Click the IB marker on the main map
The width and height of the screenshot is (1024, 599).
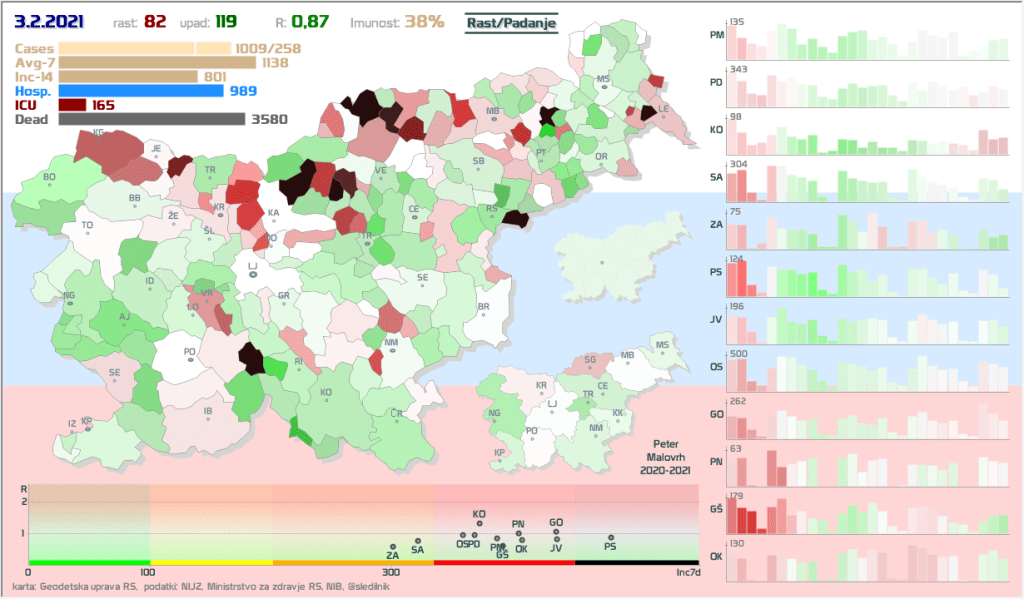pyautogui.click(x=208, y=410)
